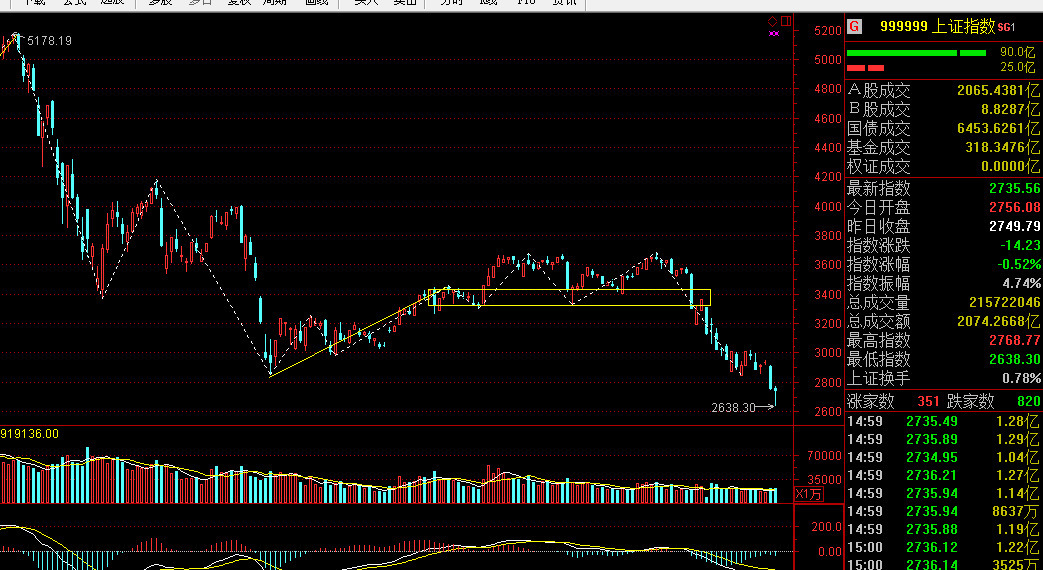
Task: Click the 昨日收盘 value 2749.79
Action: (x=1014, y=226)
